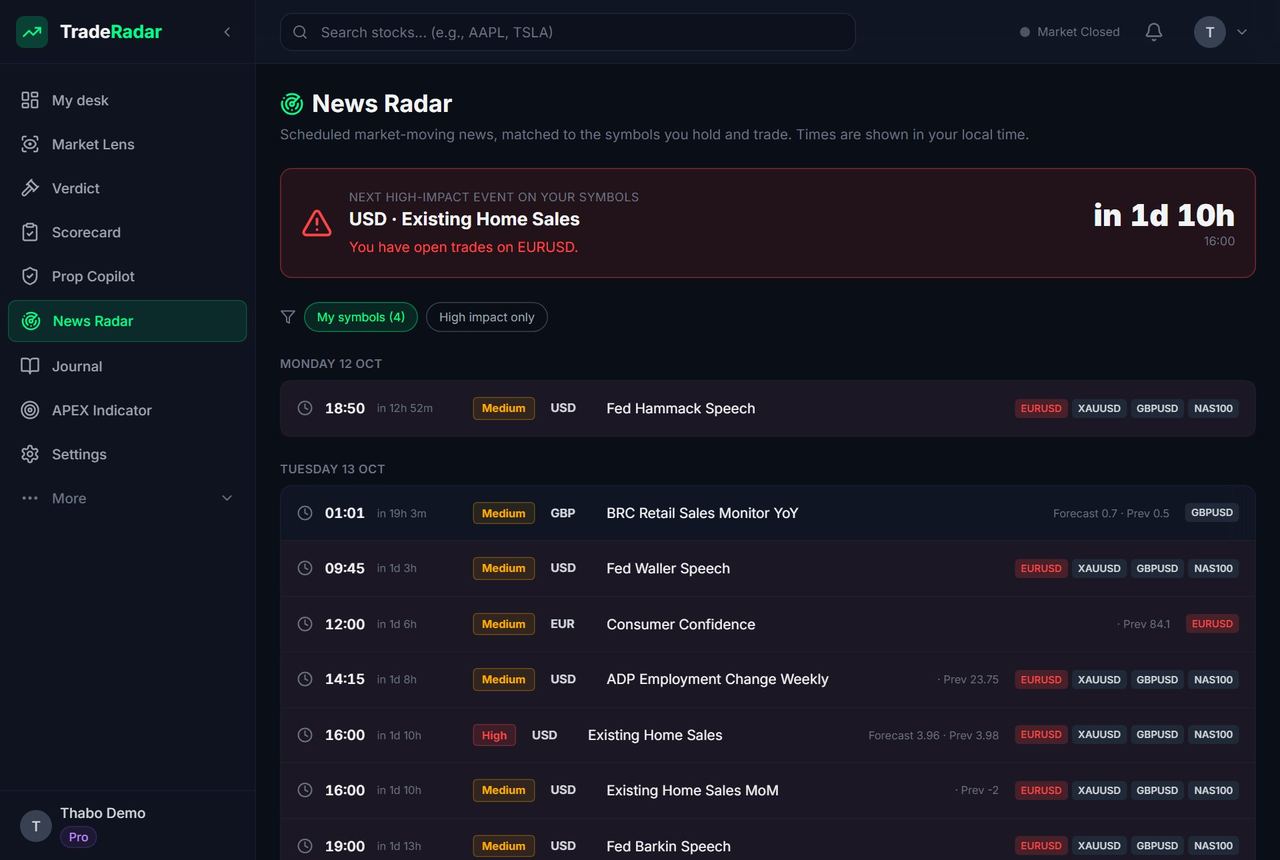Click the TradeRadar logo icon
This screenshot has height=860, width=1280.
32,32
